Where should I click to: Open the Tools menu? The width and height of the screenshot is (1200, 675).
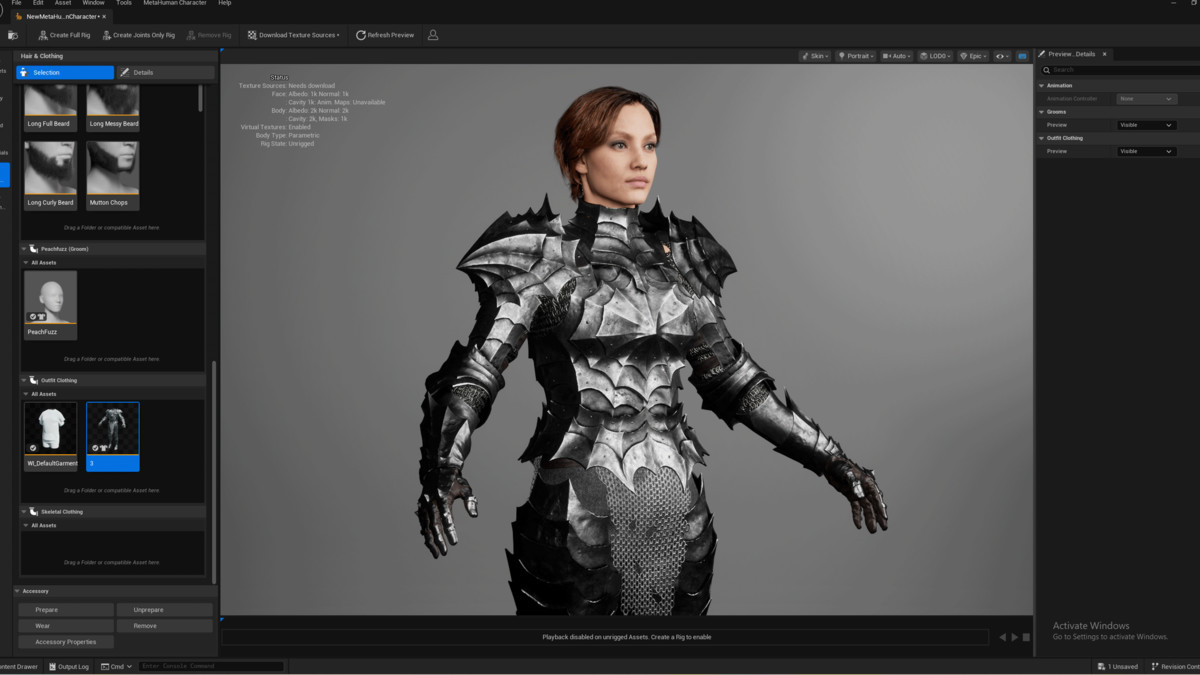click(x=124, y=3)
